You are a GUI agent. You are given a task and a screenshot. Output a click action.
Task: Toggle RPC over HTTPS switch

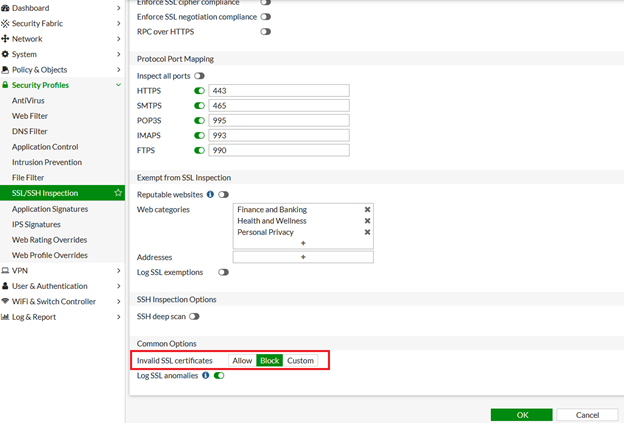pos(265,32)
